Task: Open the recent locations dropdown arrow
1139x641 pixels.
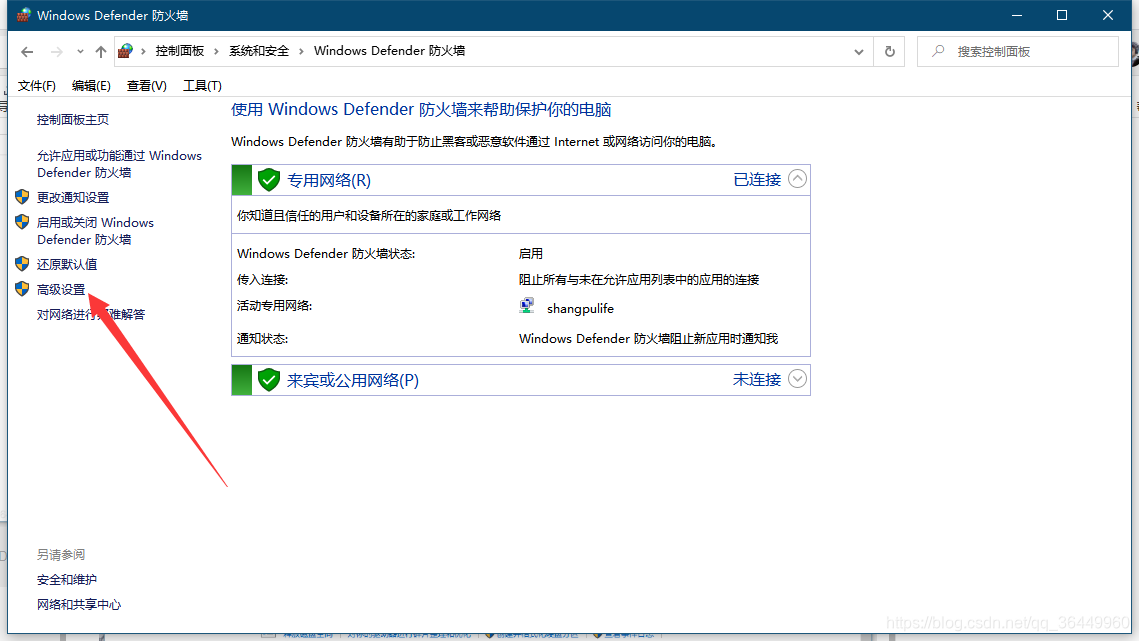Action: point(80,52)
